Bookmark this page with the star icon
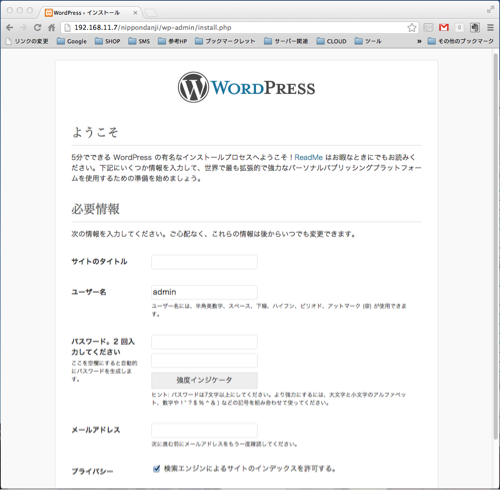Screen dimensions: 500x490 [x=412, y=28]
